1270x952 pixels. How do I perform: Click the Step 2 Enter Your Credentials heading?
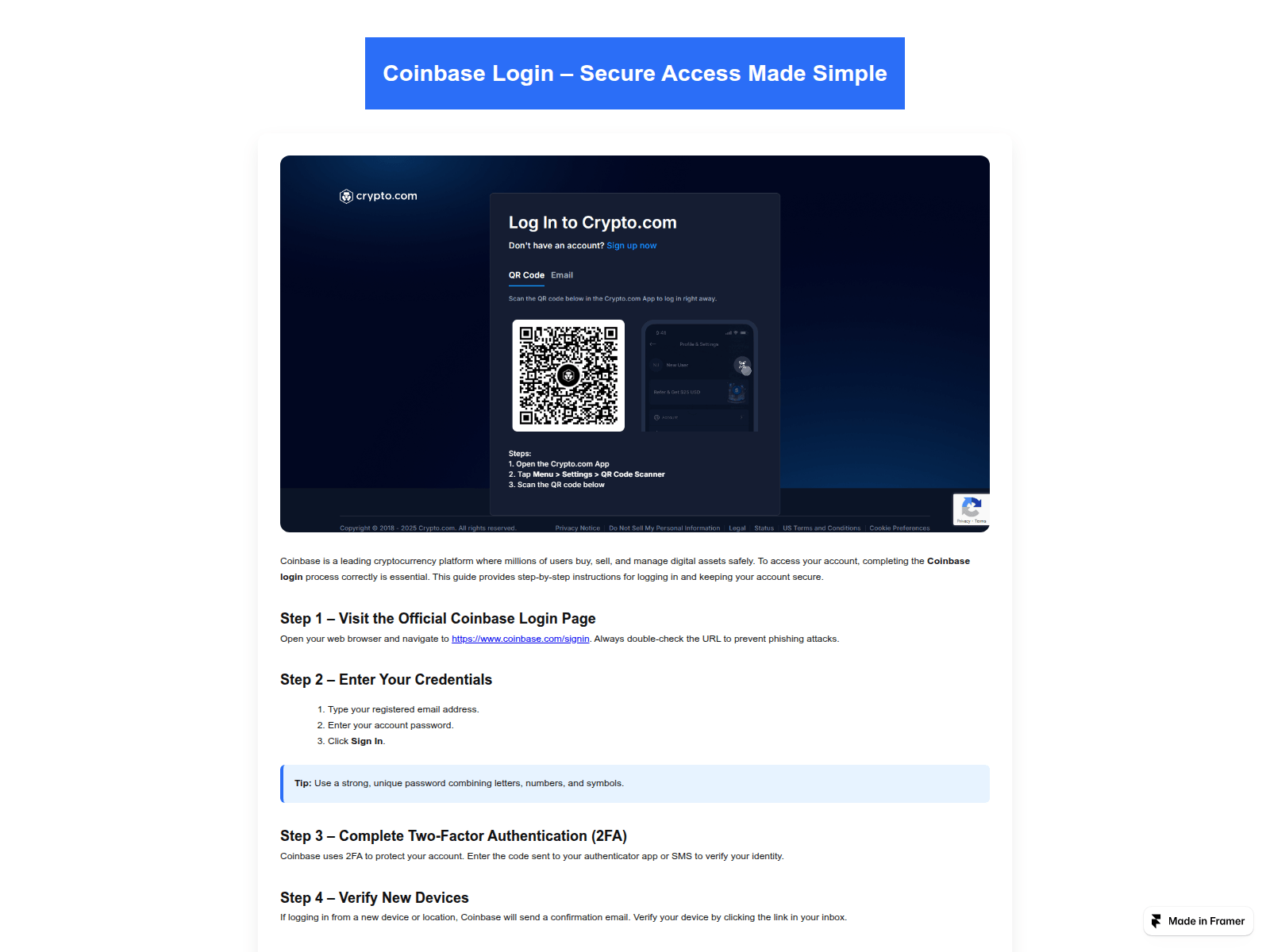tap(386, 680)
